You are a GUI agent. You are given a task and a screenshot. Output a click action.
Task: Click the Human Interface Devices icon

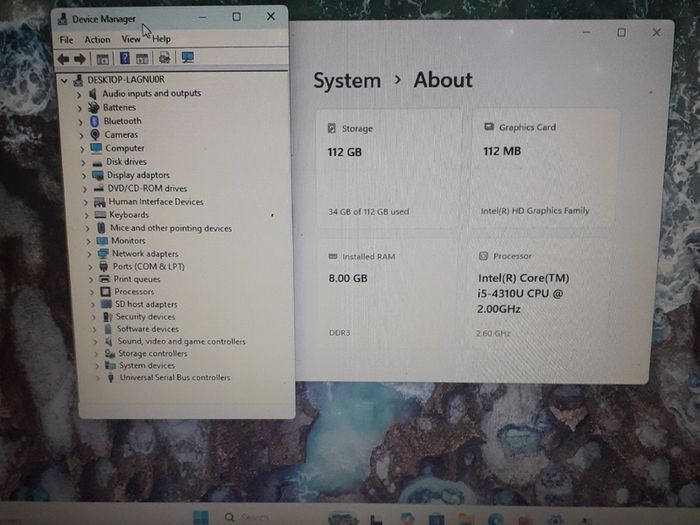100,202
